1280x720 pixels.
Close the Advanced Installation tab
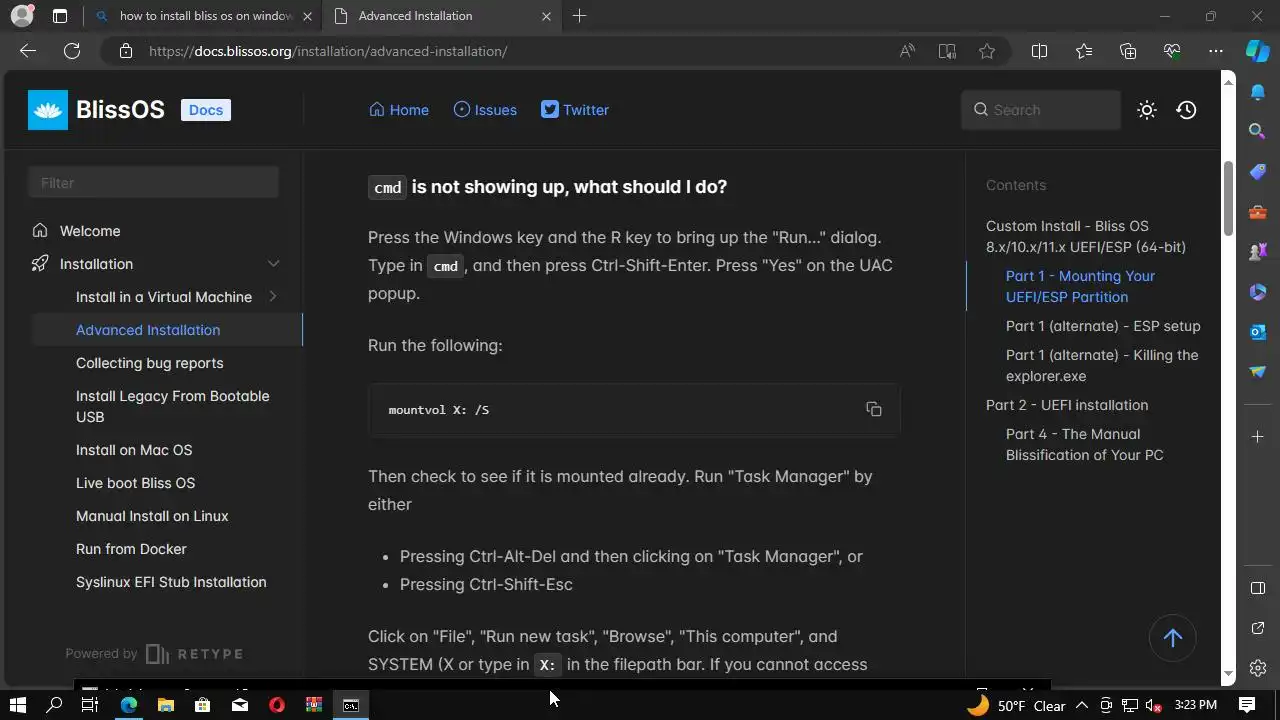click(x=546, y=16)
